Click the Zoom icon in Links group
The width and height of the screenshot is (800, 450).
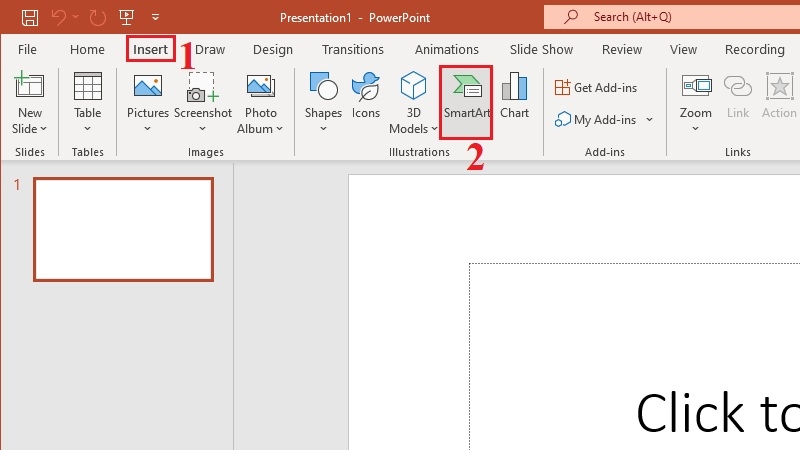pos(696,86)
